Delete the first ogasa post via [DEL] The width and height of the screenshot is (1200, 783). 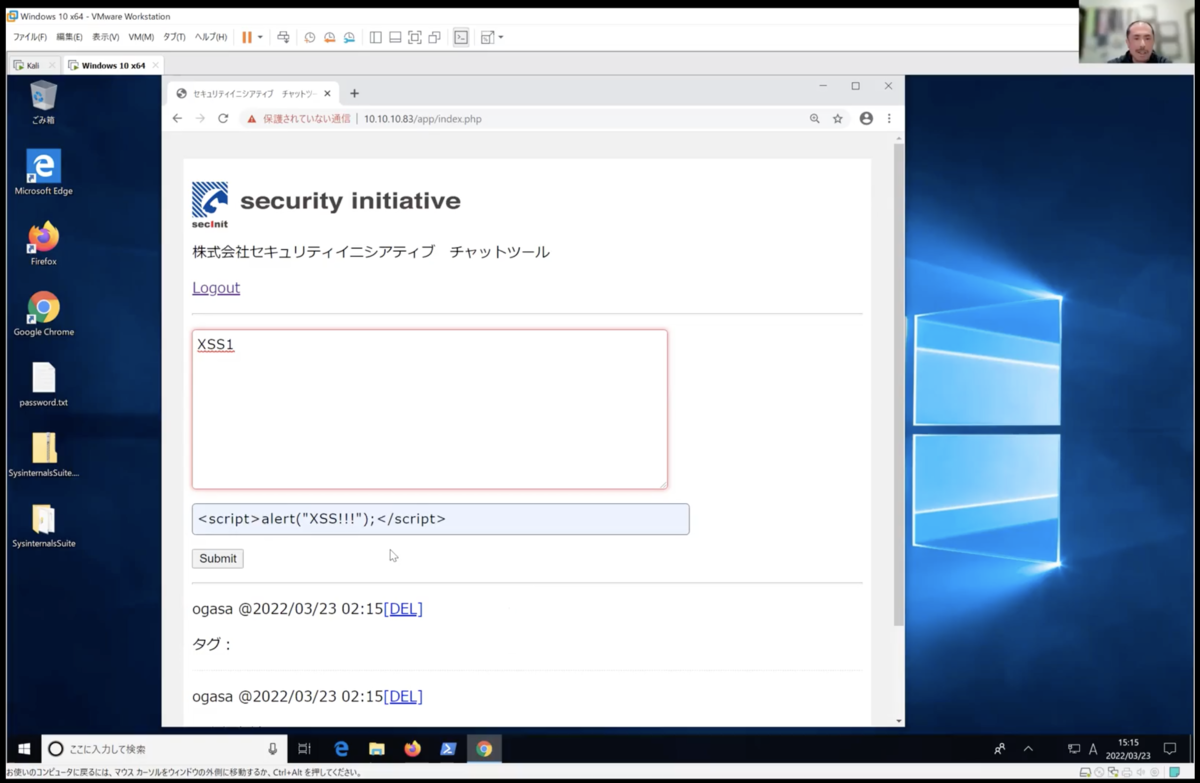403,609
